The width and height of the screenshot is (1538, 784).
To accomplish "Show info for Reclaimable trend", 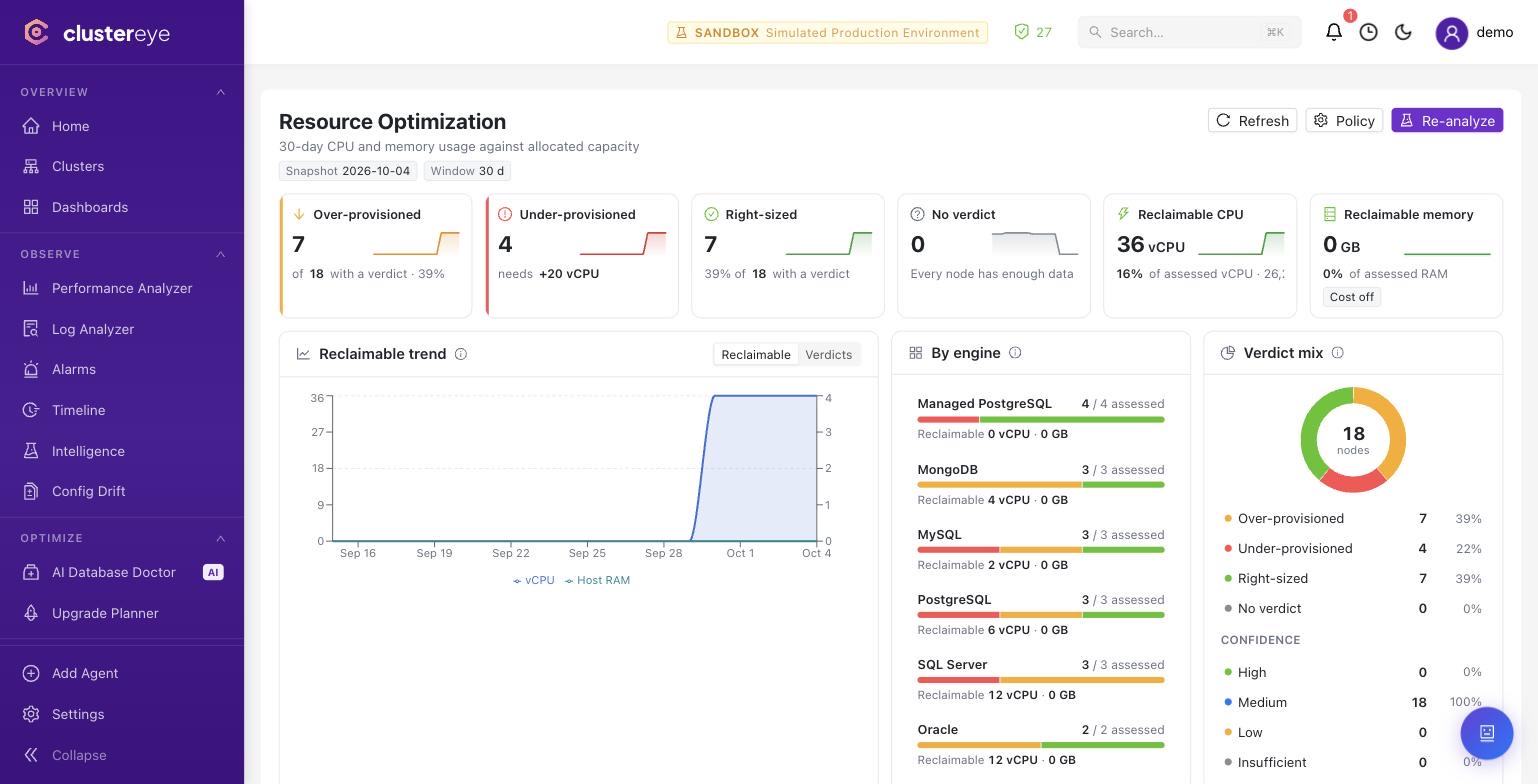I will (x=461, y=354).
